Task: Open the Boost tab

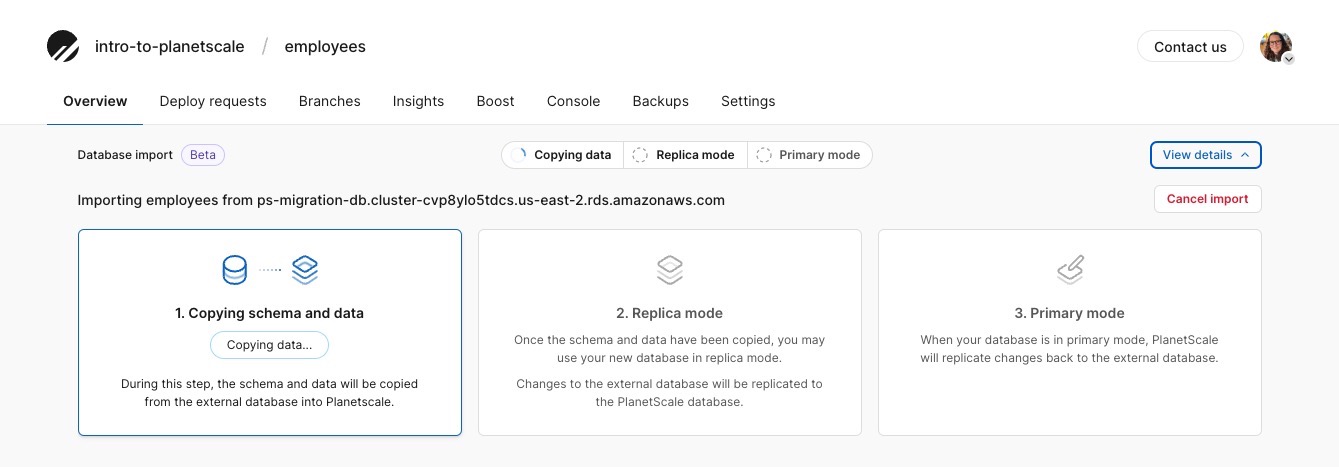Action: click(495, 101)
